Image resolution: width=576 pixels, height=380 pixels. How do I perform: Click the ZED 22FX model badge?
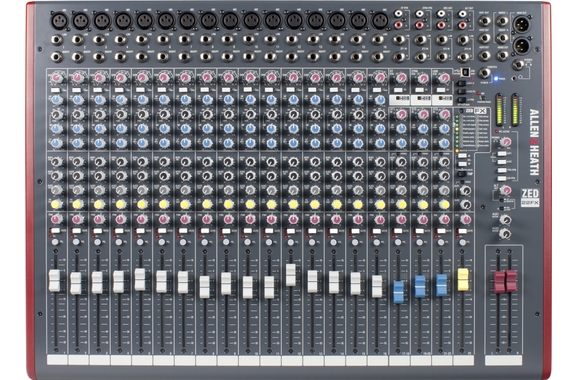click(530, 198)
